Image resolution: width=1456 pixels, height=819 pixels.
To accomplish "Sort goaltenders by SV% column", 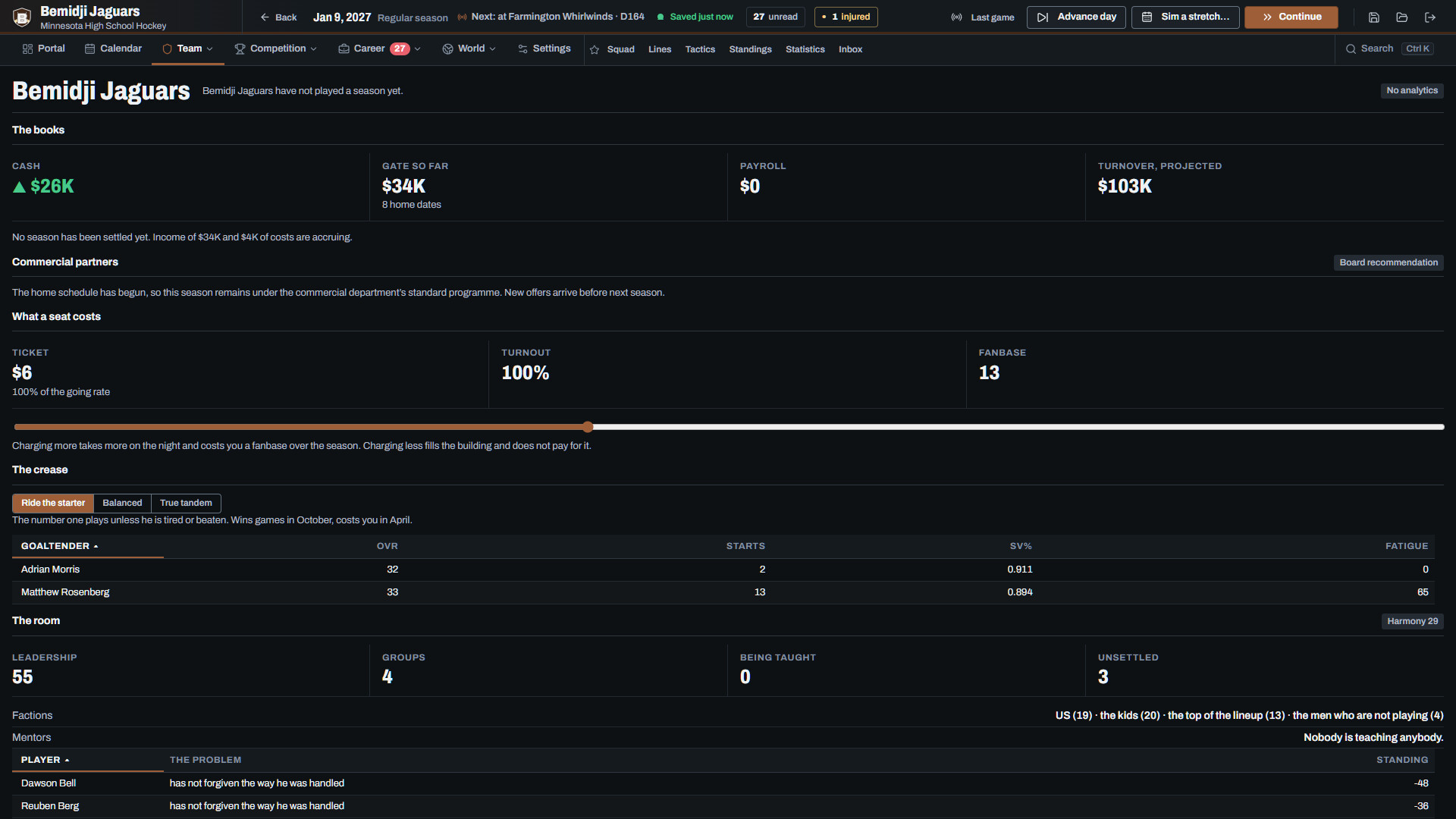I will 1021,546.
